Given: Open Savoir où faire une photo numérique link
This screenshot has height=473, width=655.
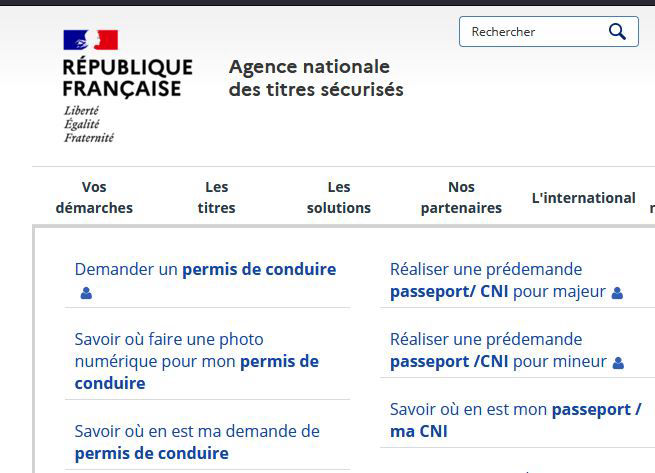Looking at the screenshot, I should pyautogui.click(x=197, y=361).
